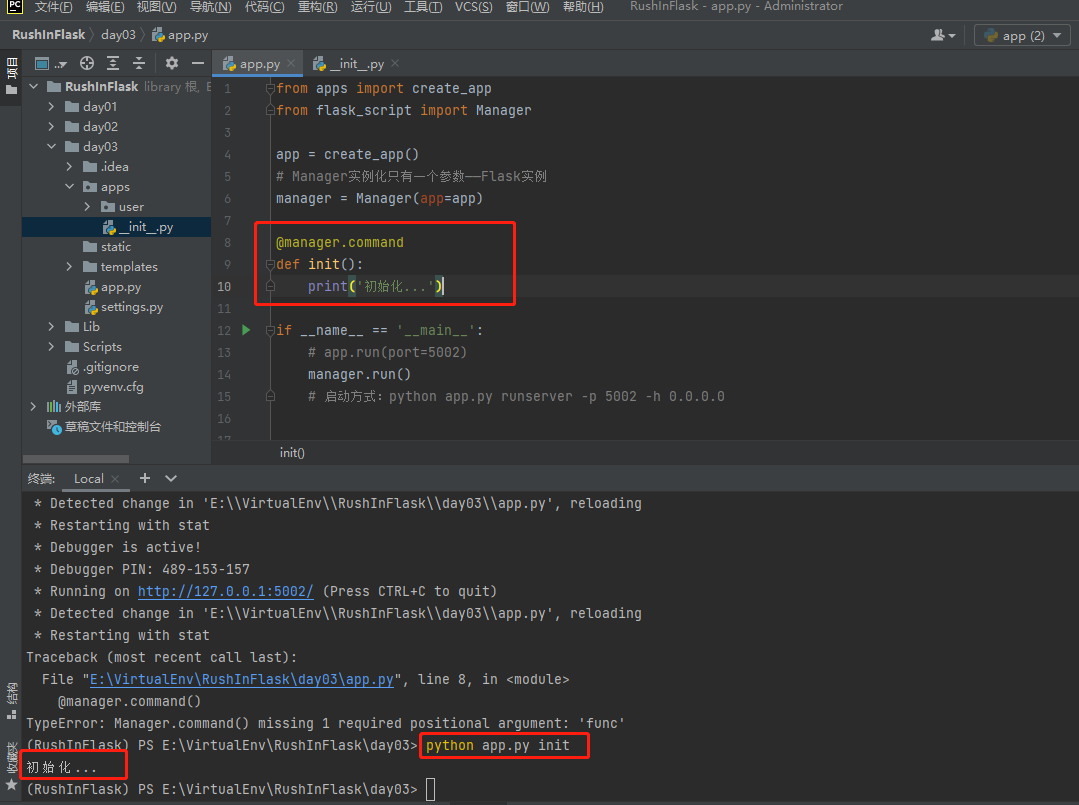The width and height of the screenshot is (1079, 805).
Task: Collapse the RushInFlask root folder
Action: click(34, 87)
